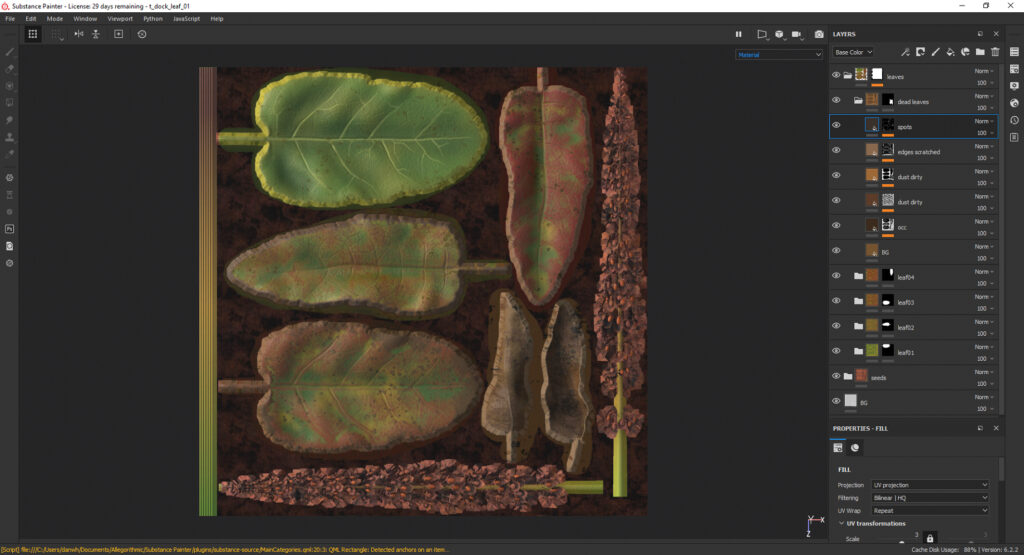Add a fill layer using the bucket icon

[x=950, y=52]
